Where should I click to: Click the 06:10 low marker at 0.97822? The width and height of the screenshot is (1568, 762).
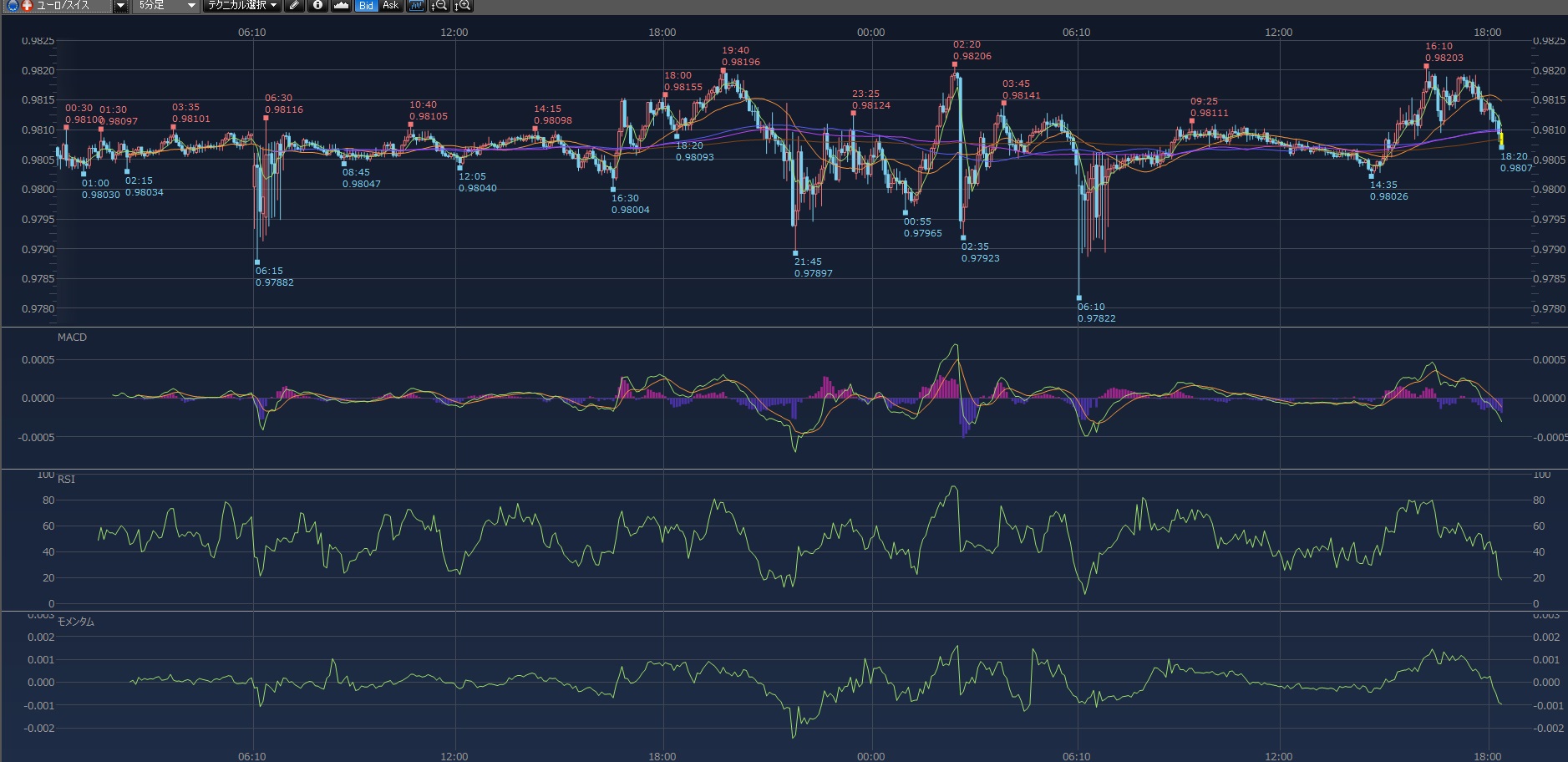tap(1079, 298)
